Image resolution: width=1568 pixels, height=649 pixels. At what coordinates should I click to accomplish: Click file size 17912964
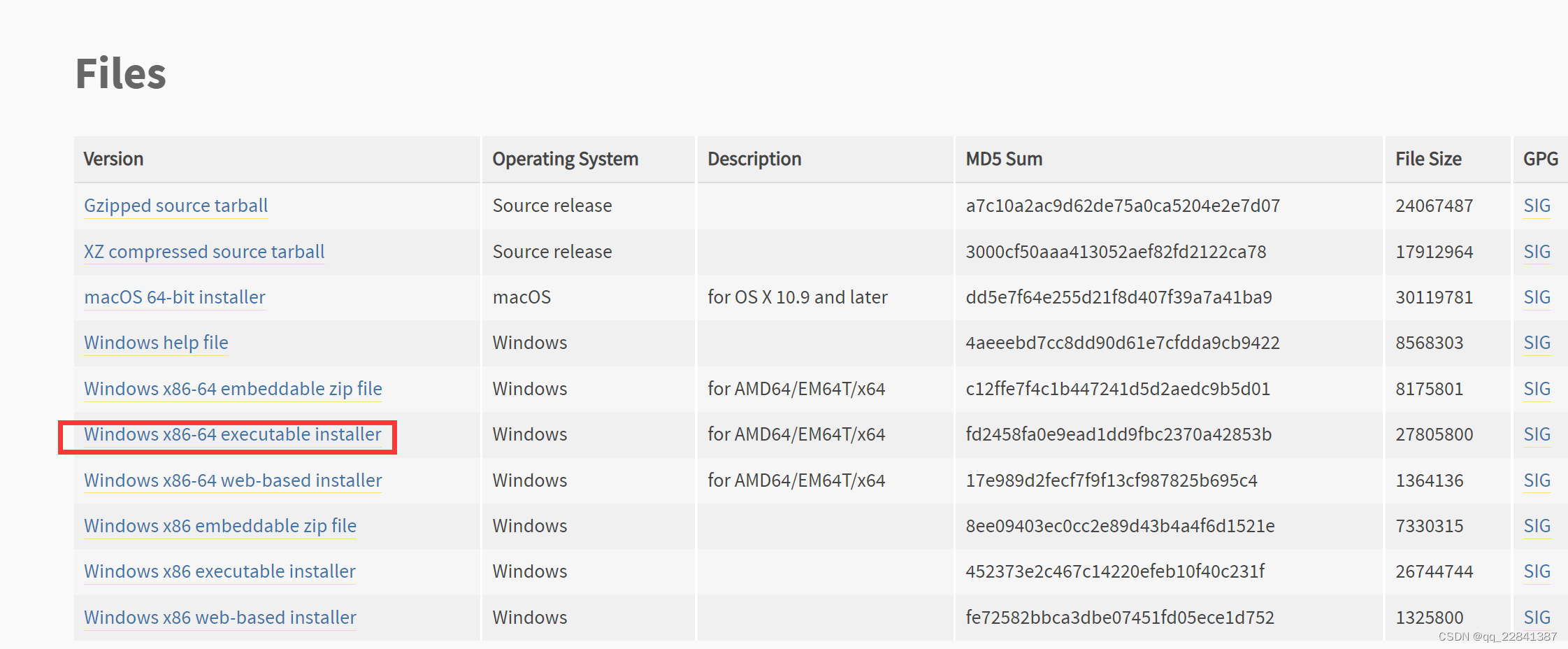[x=1434, y=252]
